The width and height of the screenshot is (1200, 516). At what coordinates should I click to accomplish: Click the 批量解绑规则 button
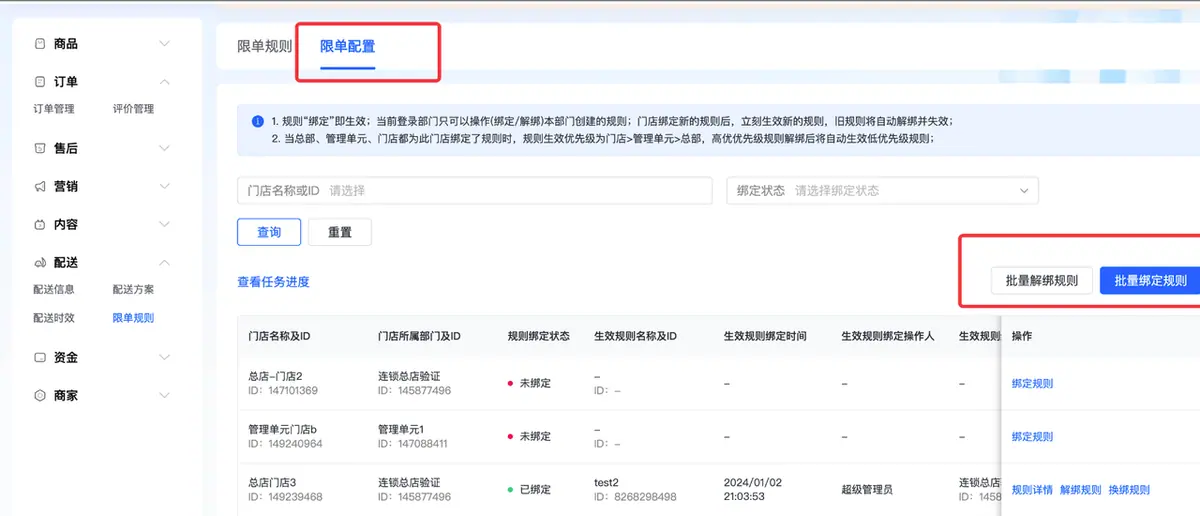(x=1041, y=281)
